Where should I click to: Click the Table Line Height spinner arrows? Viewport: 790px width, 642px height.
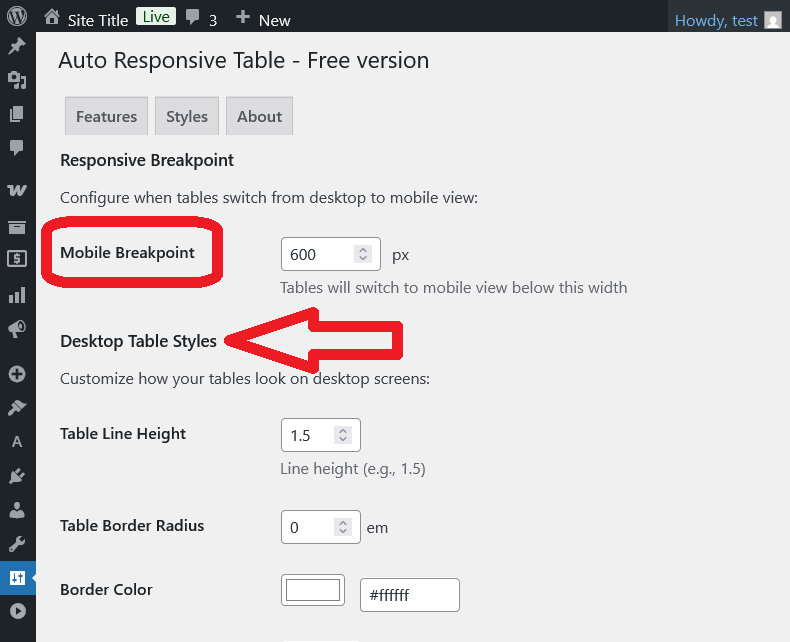pyautogui.click(x=343, y=435)
